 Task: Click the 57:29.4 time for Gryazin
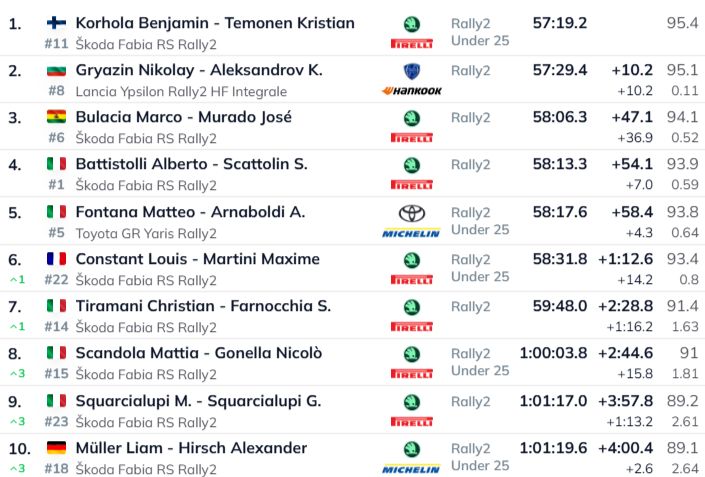560,70
